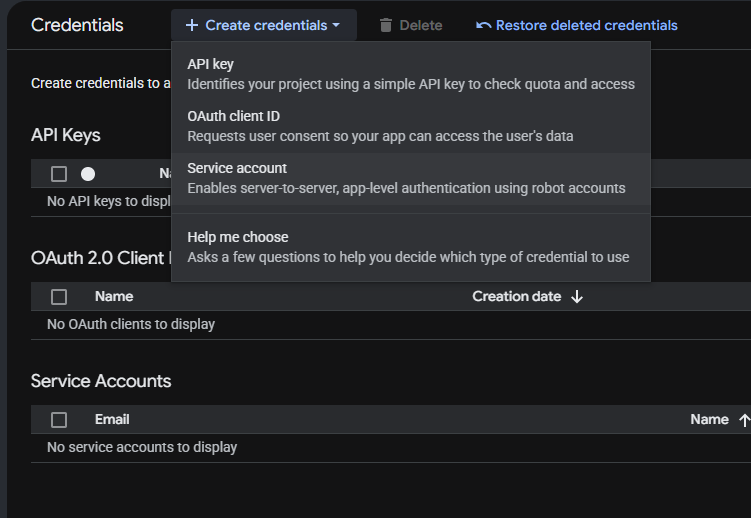Click the 'No service accounts to display' text
Viewport: 751px width, 518px height.
pyautogui.click(x=142, y=447)
